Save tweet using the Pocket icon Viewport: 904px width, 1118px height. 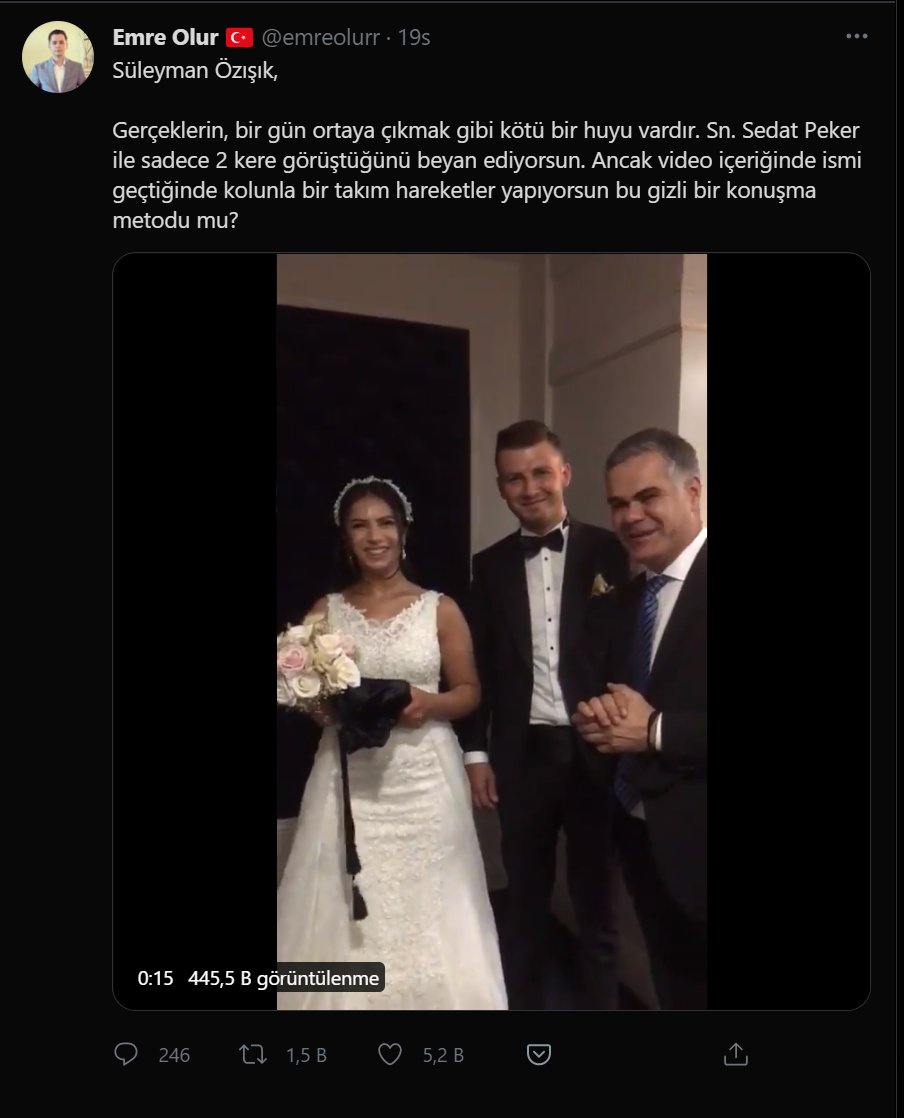(x=538, y=1055)
